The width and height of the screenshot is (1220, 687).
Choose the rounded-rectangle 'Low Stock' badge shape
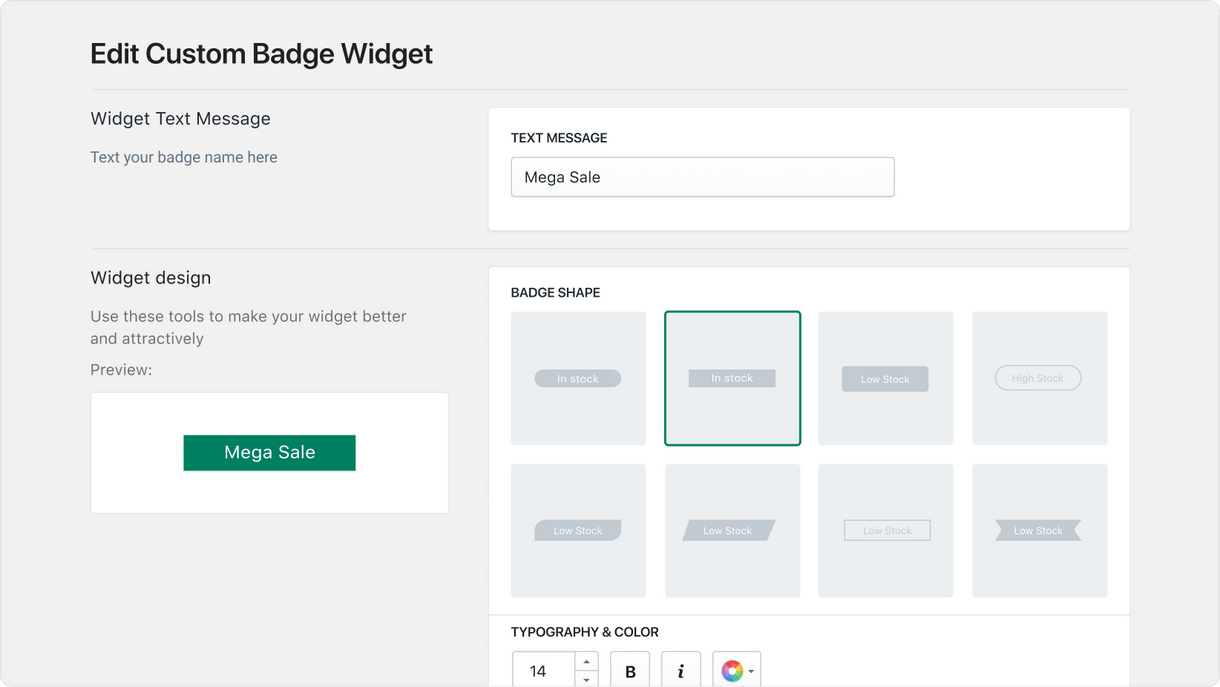(885, 378)
